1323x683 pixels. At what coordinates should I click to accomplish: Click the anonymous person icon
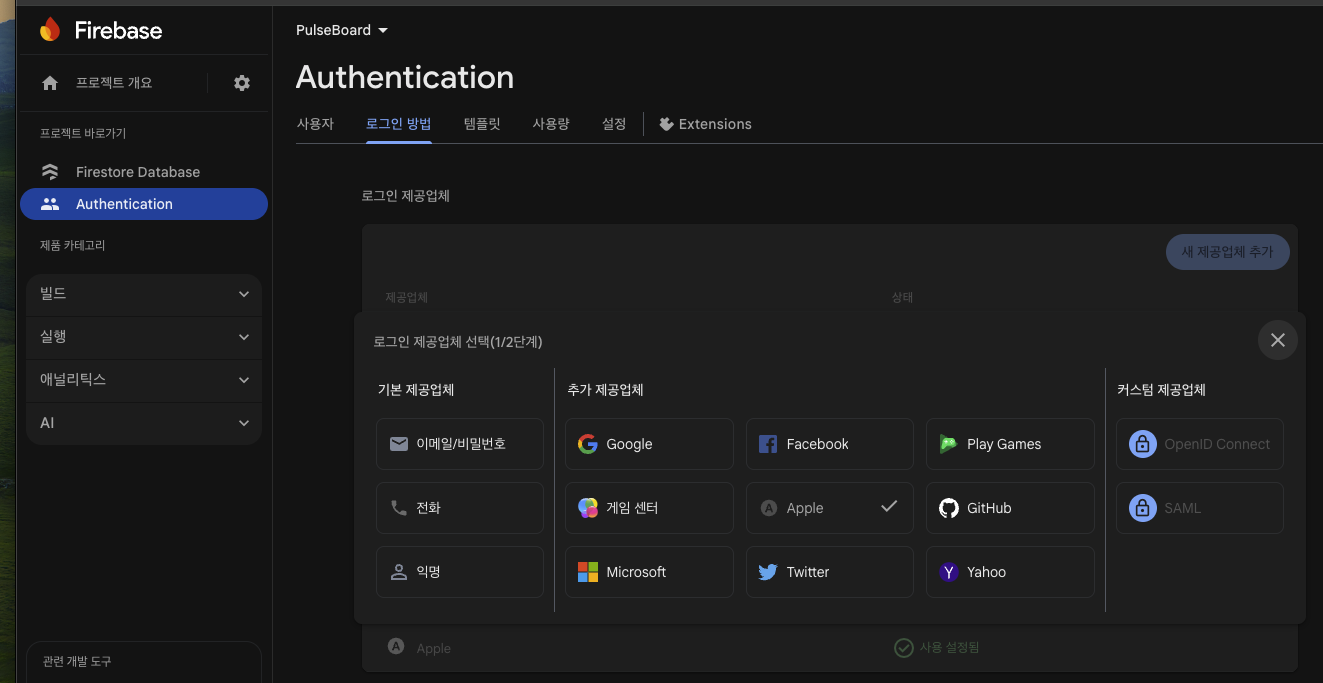[x=399, y=572]
